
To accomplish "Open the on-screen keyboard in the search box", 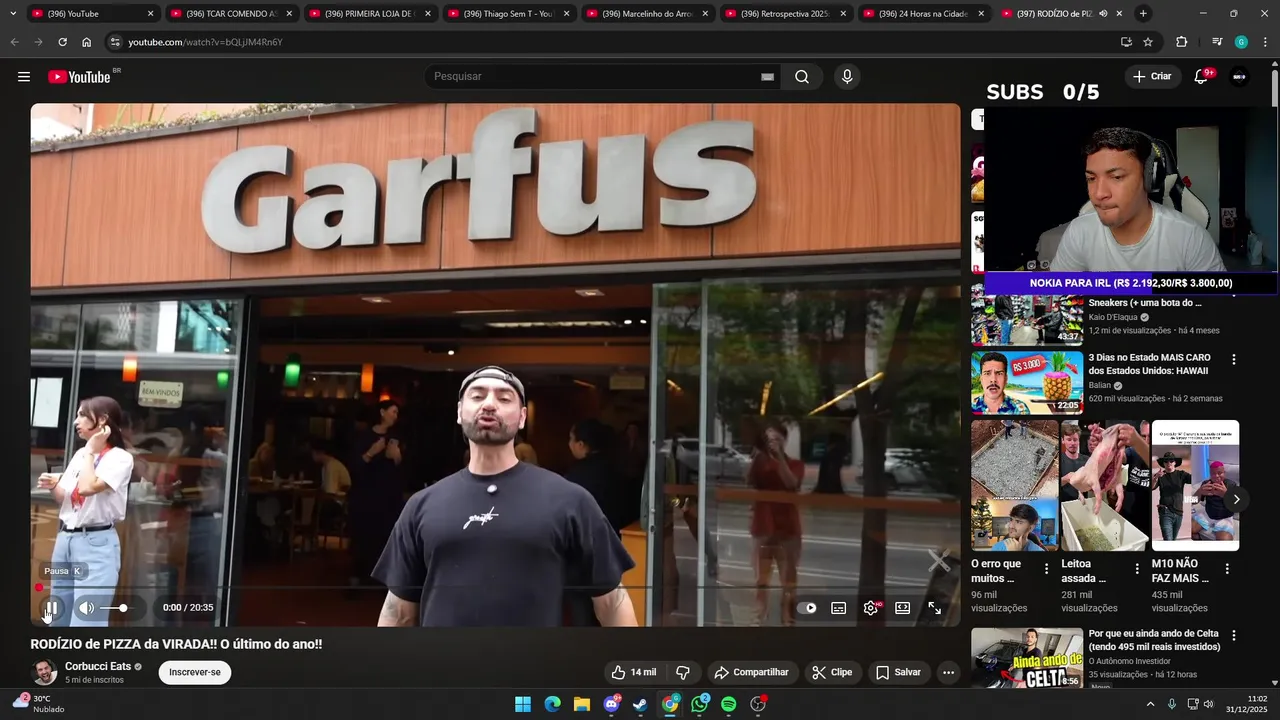I will [767, 77].
